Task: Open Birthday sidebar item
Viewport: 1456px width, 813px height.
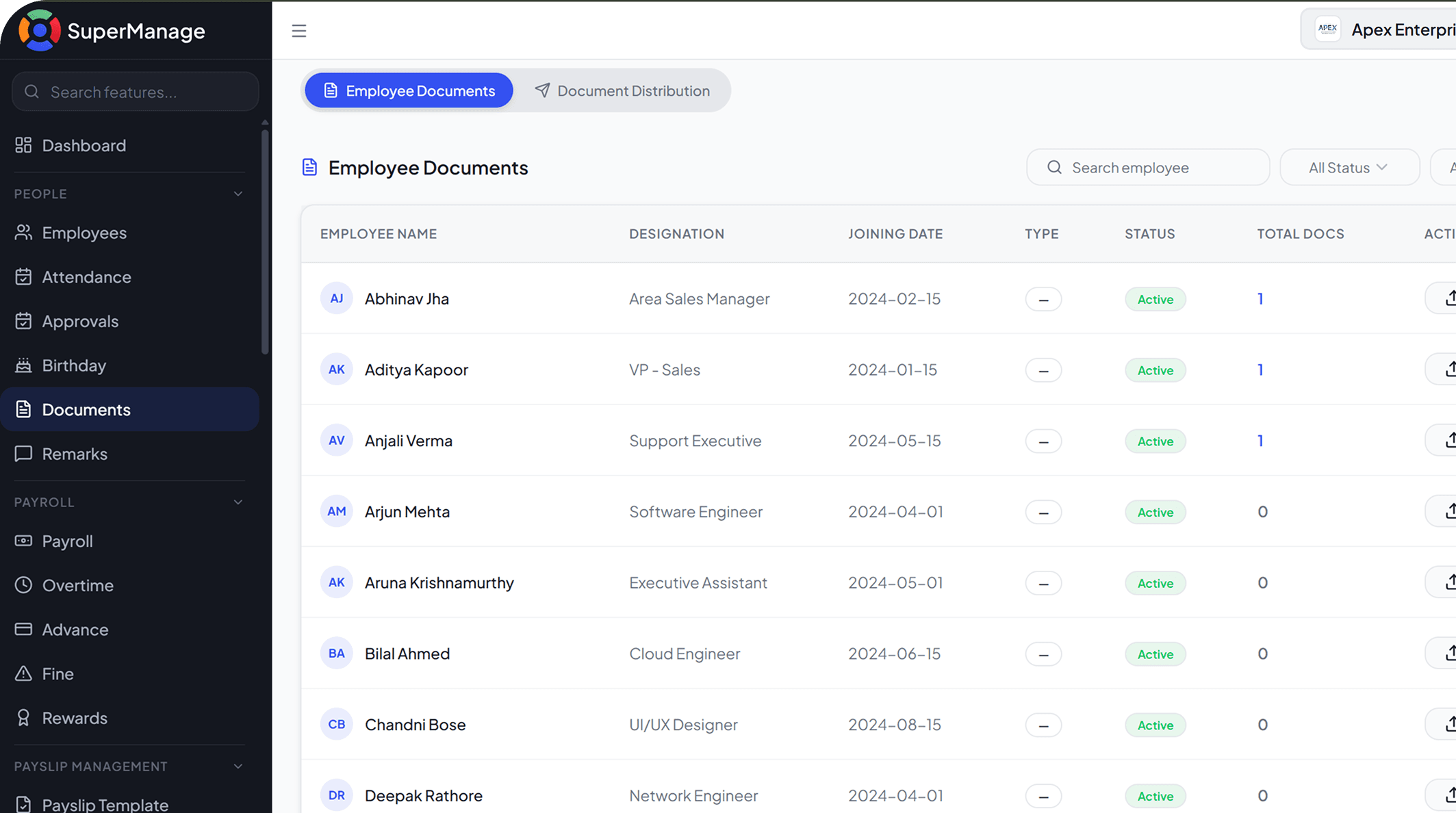Action: coord(129,365)
